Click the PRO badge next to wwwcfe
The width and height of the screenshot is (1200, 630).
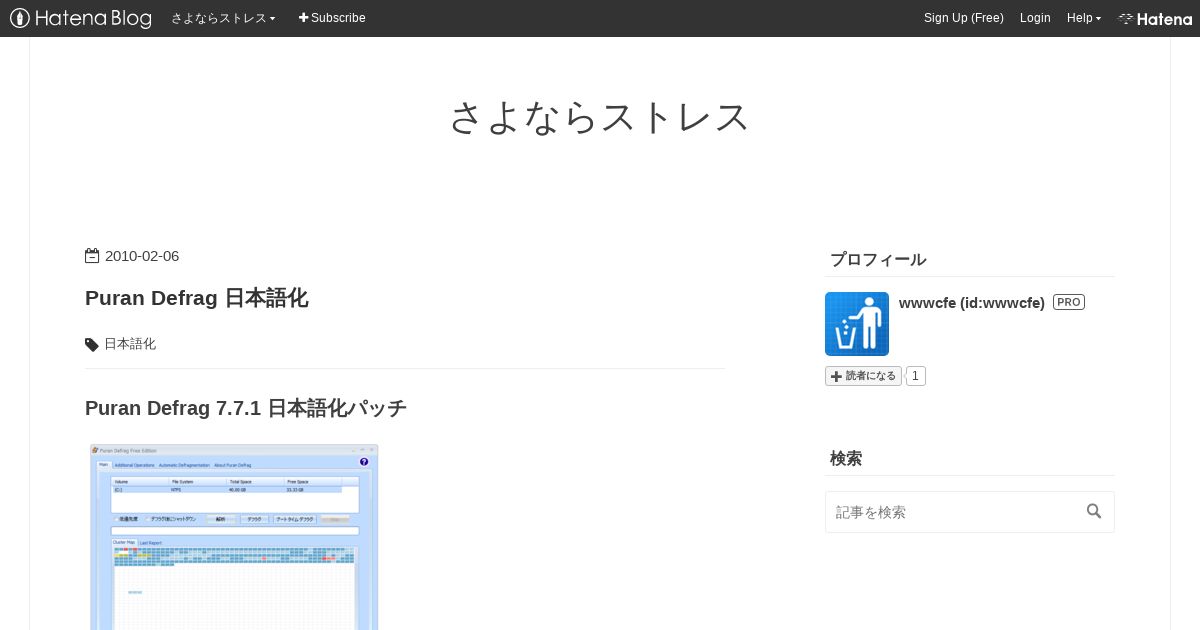pyautogui.click(x=1069, y=302)
